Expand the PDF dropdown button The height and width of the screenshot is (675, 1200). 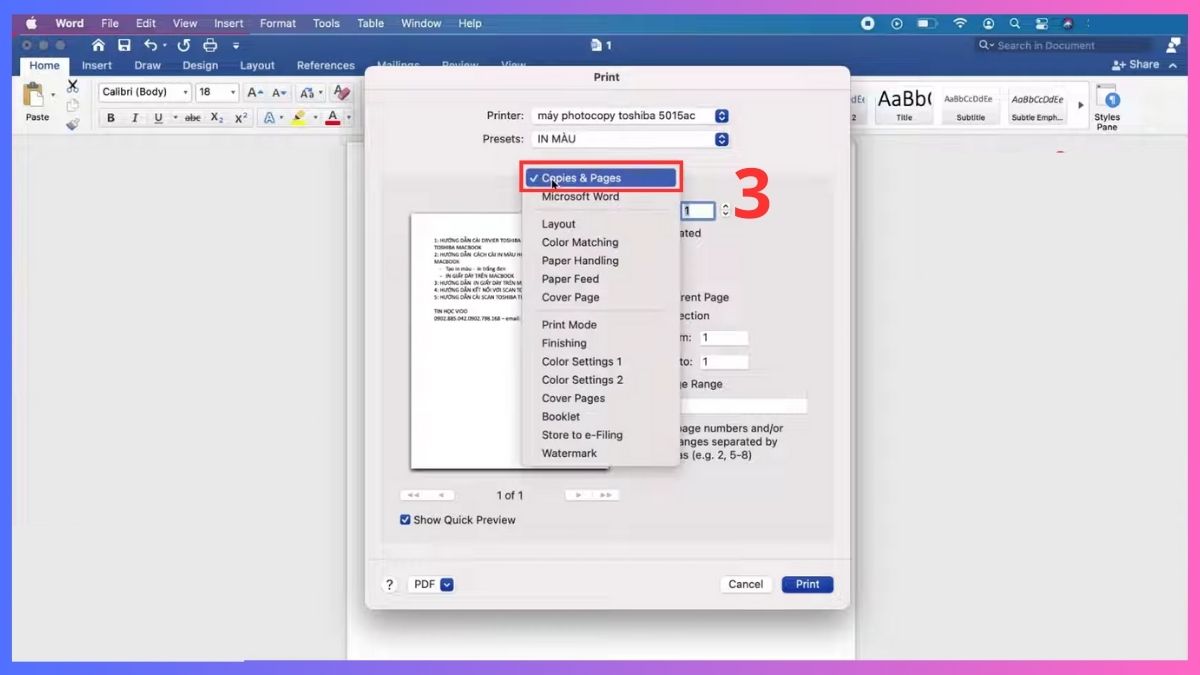[446, 585]
